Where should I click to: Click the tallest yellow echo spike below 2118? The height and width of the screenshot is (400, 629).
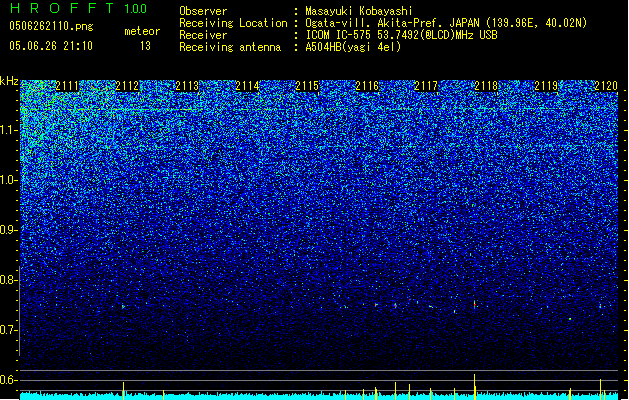click(475, 387)
